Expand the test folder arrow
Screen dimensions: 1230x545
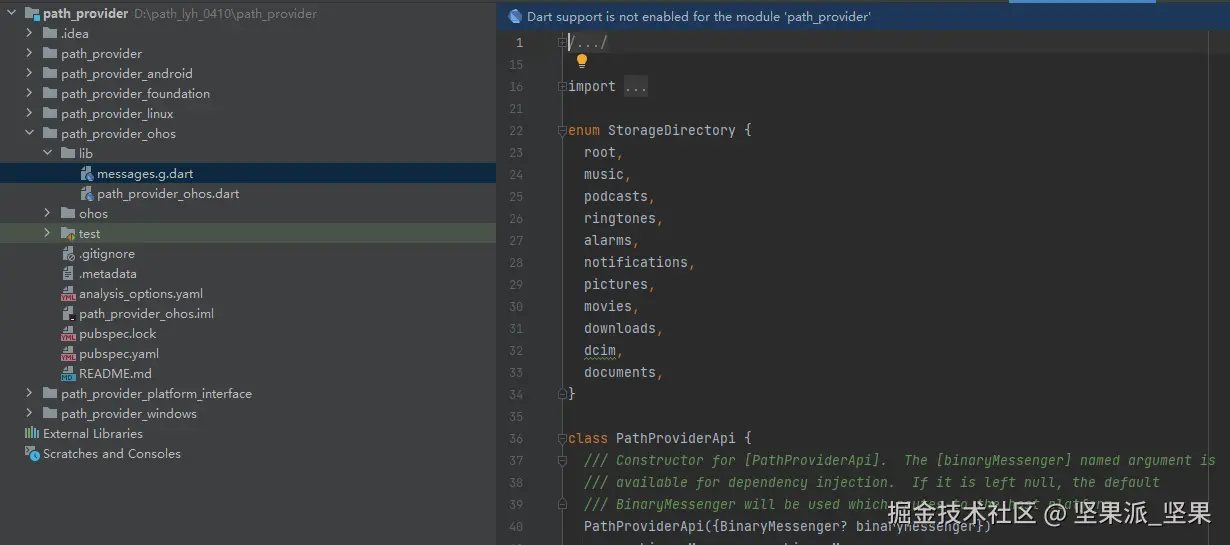pos(47,234)
